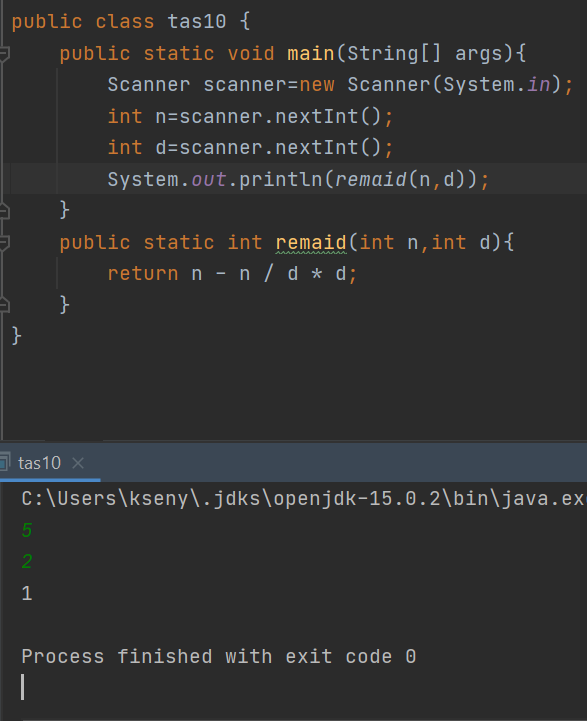Click the 'return n - n / d * d;' line
The height and width of the screenshot is (721, 587).
232,274
